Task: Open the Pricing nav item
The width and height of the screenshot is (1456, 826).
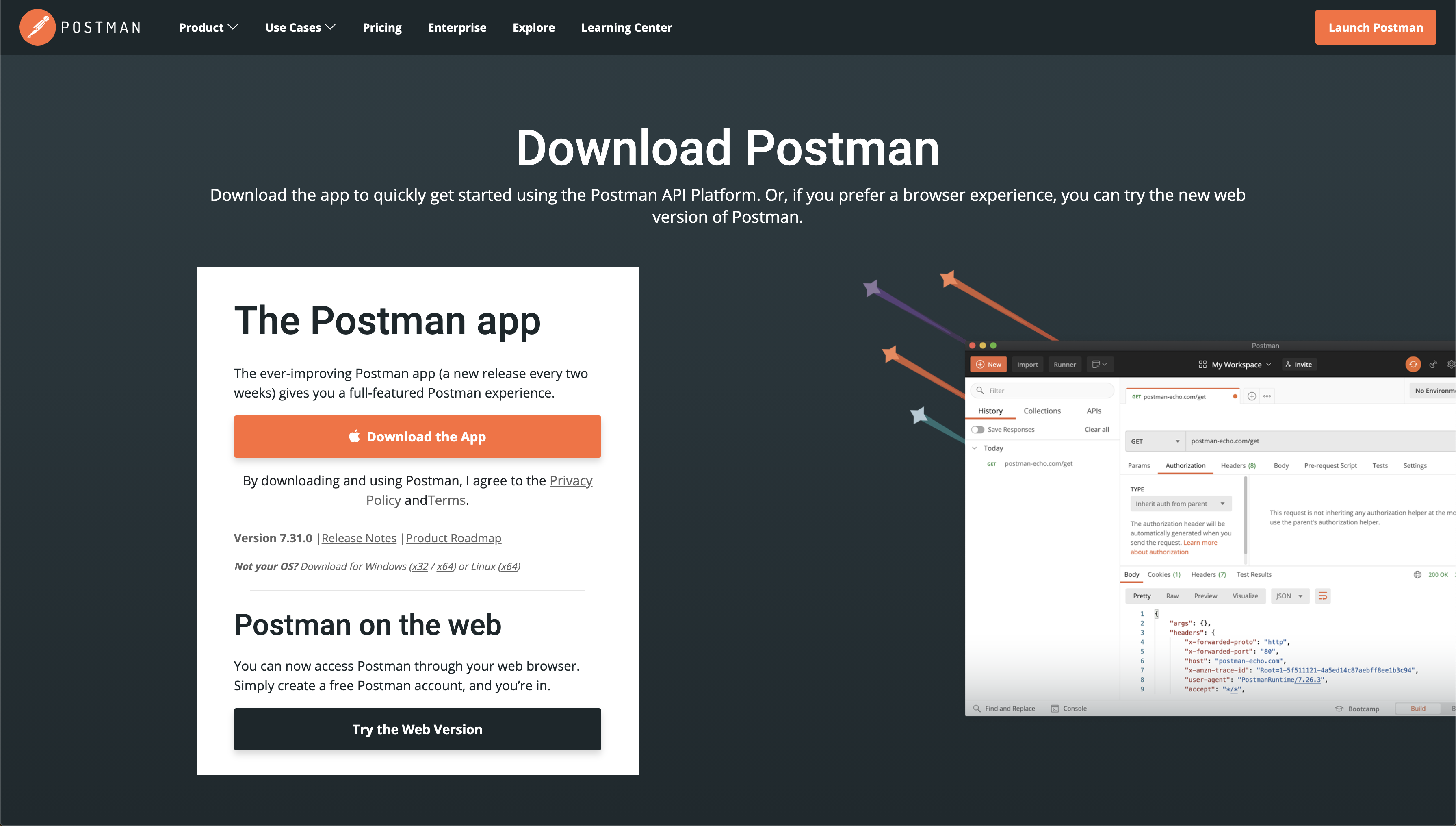Action: coord(381,27)
